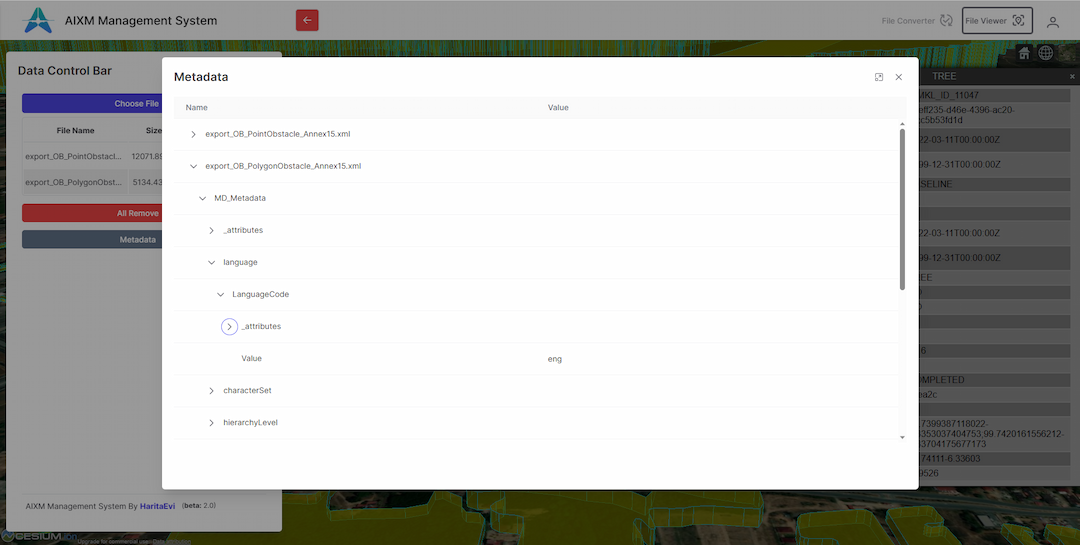This screenshot has width=1080, height=545.
Task: Click the Choose File button
Action: tap(136, 103)
